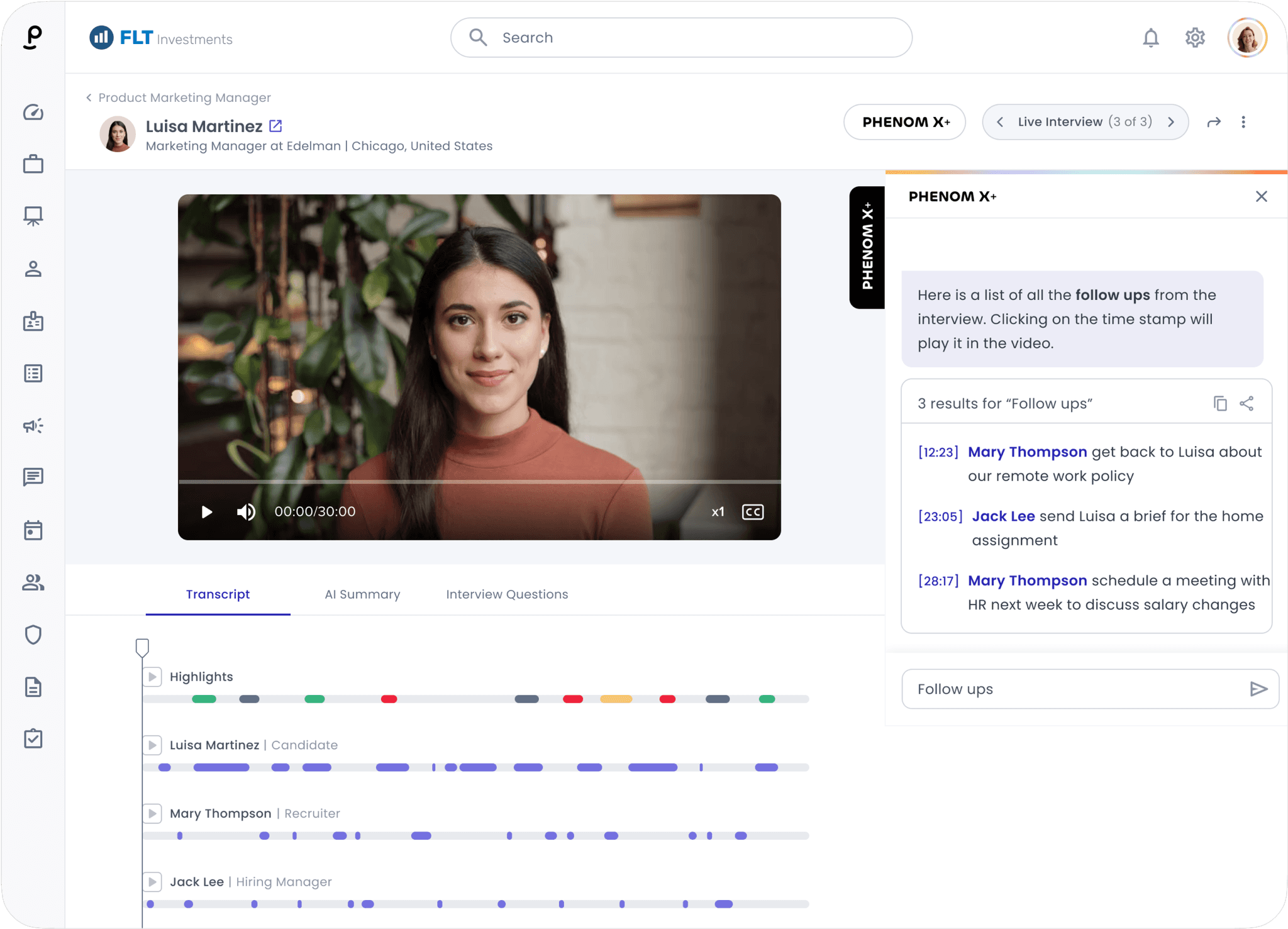Click the yellow highlight segment
1288x929 pixels.
coord(616,699)
